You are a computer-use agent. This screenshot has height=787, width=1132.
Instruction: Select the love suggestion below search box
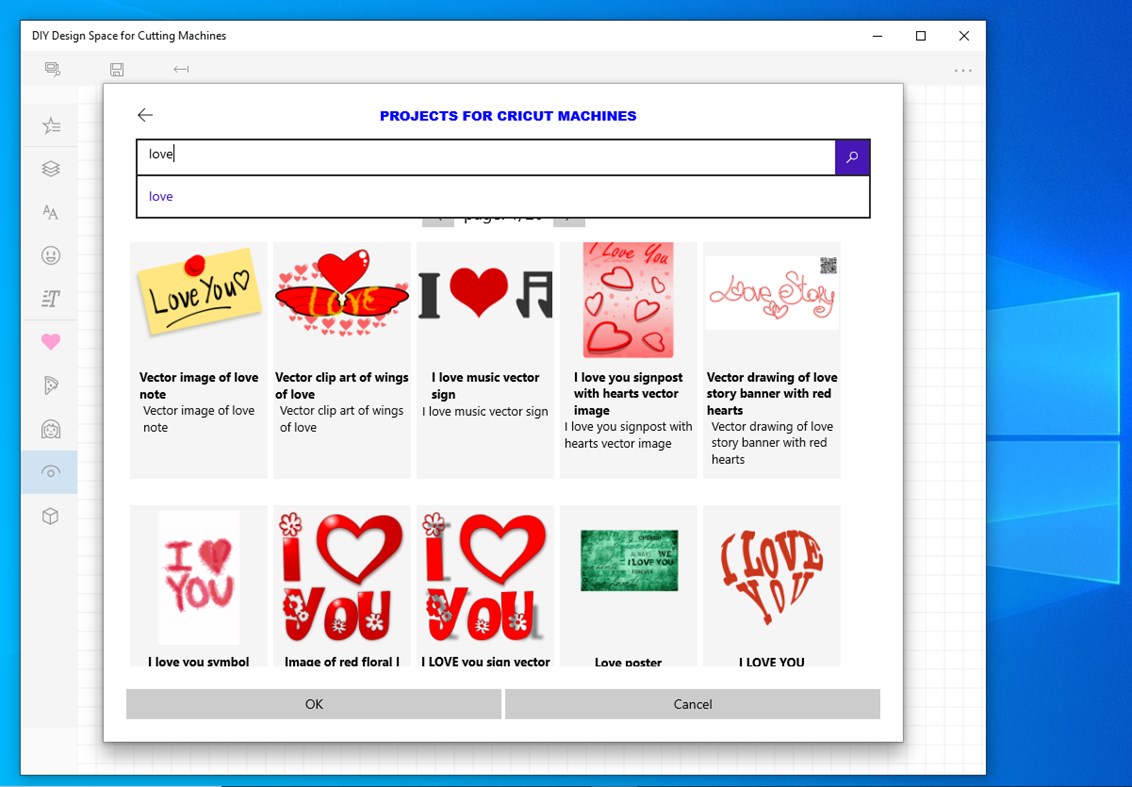point(161,196)
